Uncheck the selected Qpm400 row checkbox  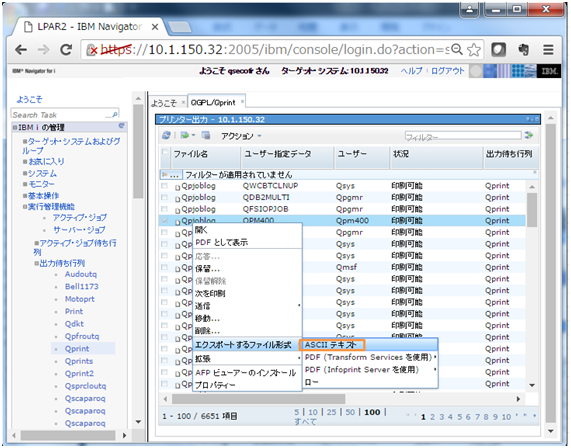point(165,221)
